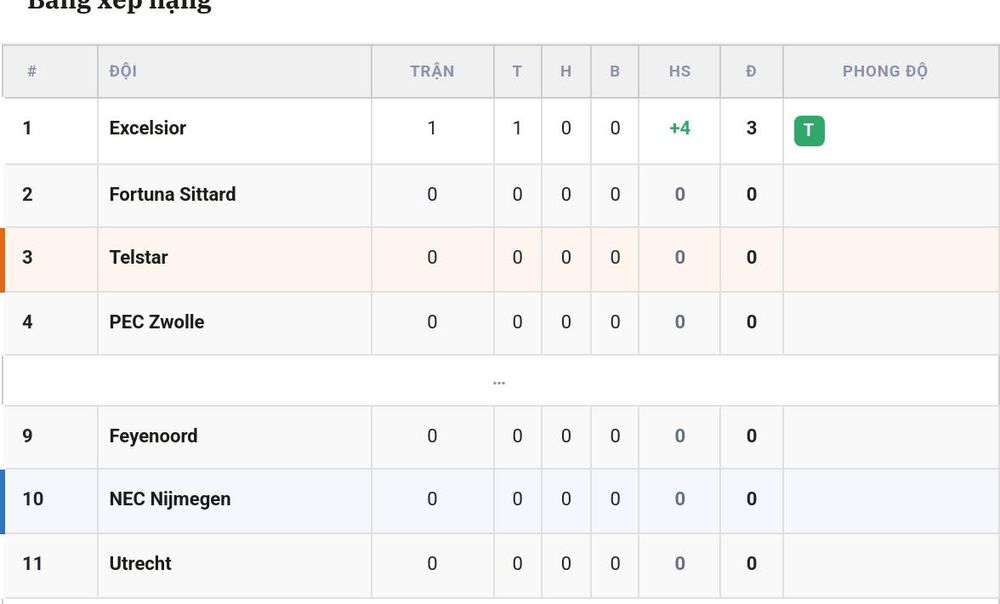Click the Đ points column header
This screenshot has height=604, width=1000.
pyautogui.click(x=751, y=71)
